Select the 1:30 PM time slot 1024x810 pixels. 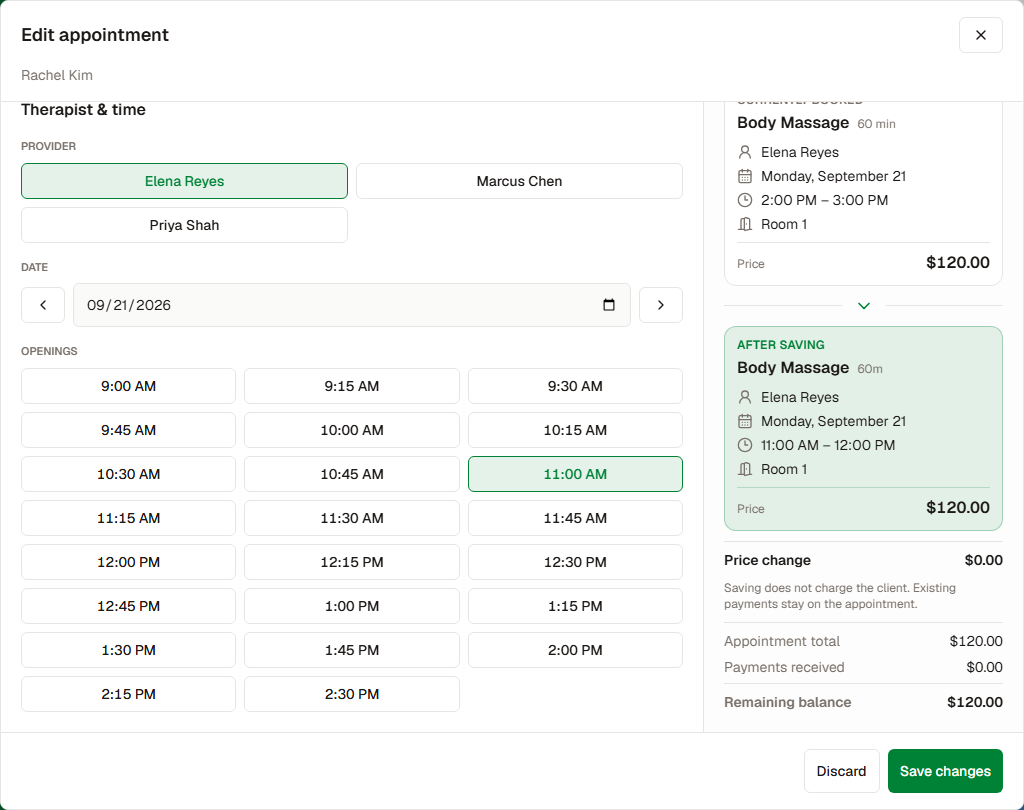pyautogui.click(x=129, y=650)
